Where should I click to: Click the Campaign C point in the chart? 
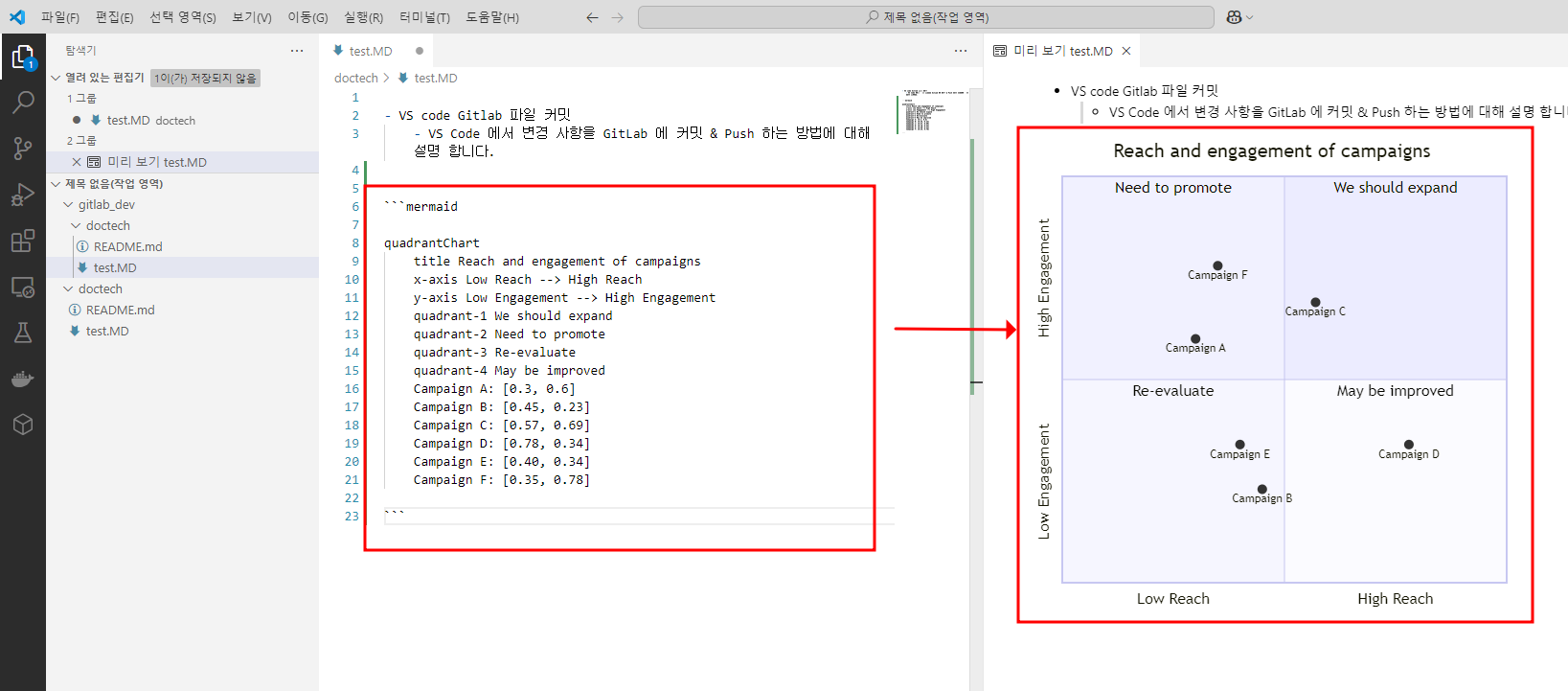1315,302
